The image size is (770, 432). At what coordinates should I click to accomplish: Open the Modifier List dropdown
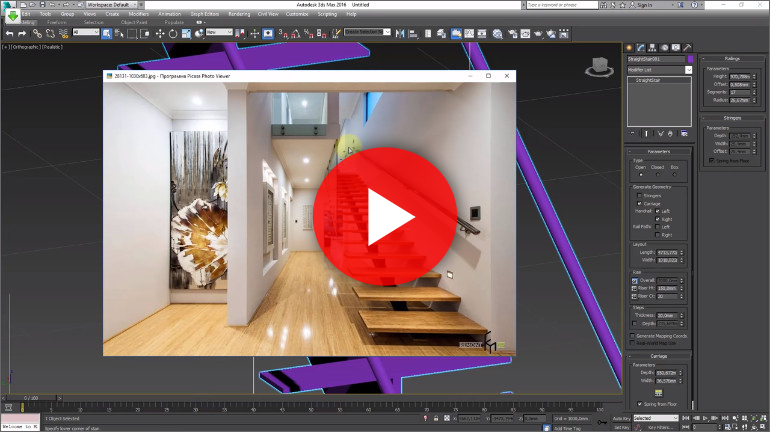(x=660, y=70)
